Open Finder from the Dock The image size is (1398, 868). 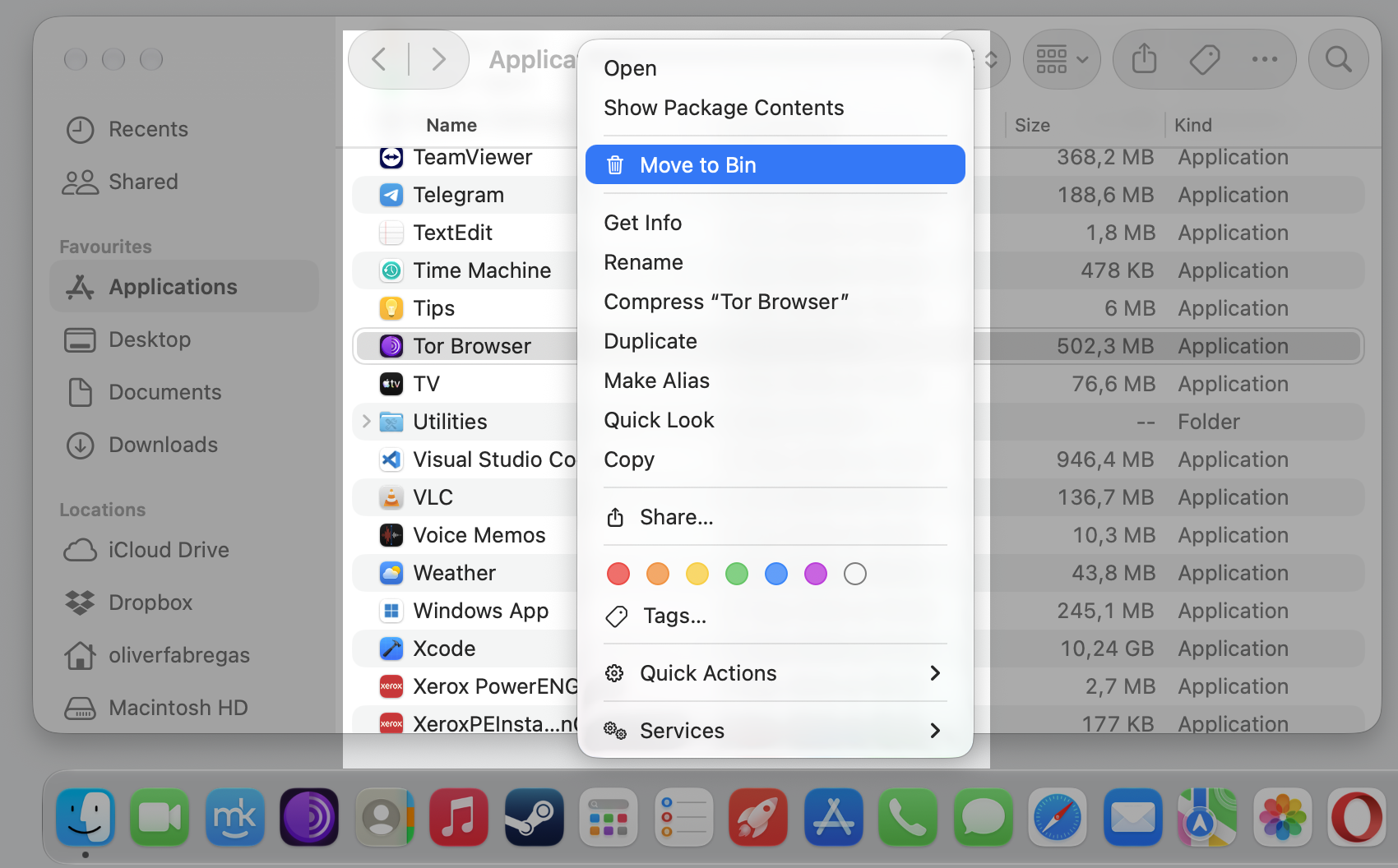86,817
